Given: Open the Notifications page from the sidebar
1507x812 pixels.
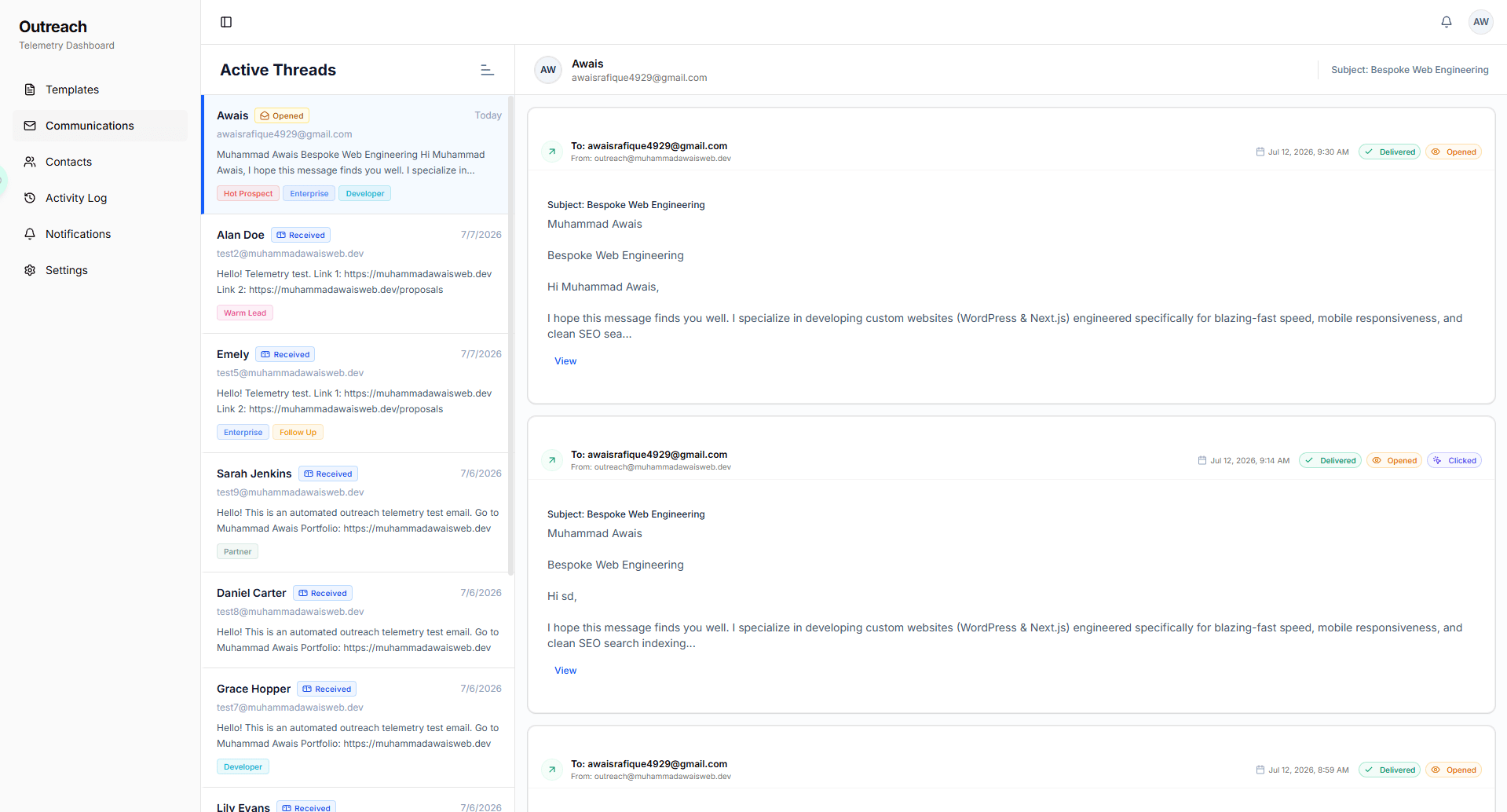Looking at the screenshot, I should pos(100,234).
